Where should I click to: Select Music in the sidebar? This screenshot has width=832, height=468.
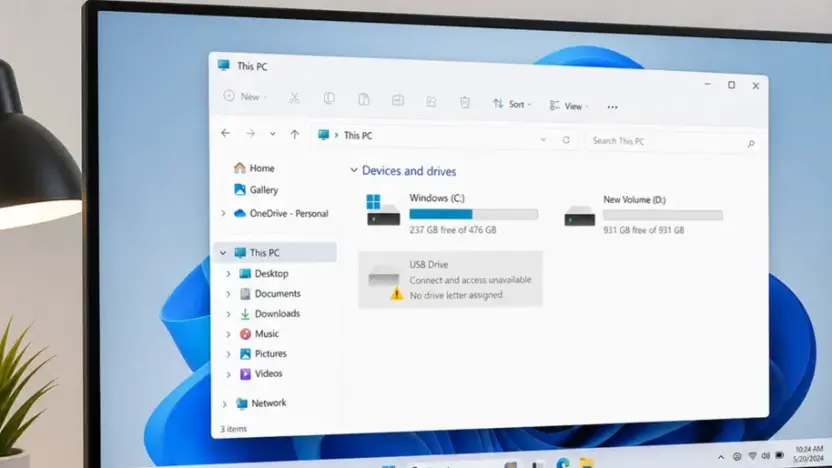259,334
